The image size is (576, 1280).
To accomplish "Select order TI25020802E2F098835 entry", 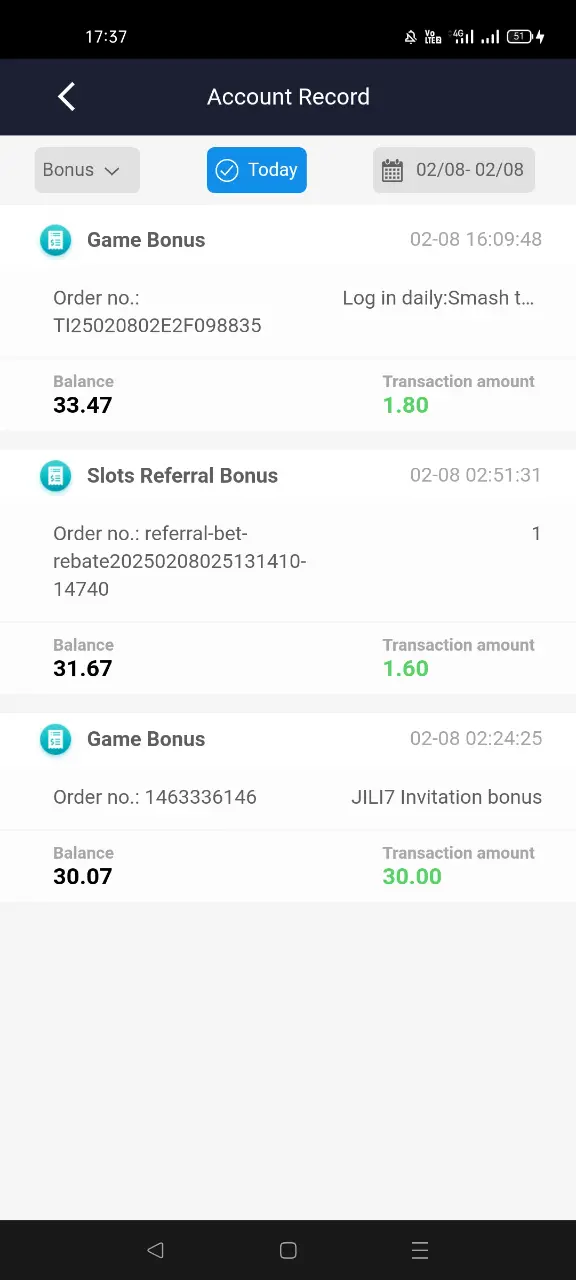I will (x=157, y=312).
